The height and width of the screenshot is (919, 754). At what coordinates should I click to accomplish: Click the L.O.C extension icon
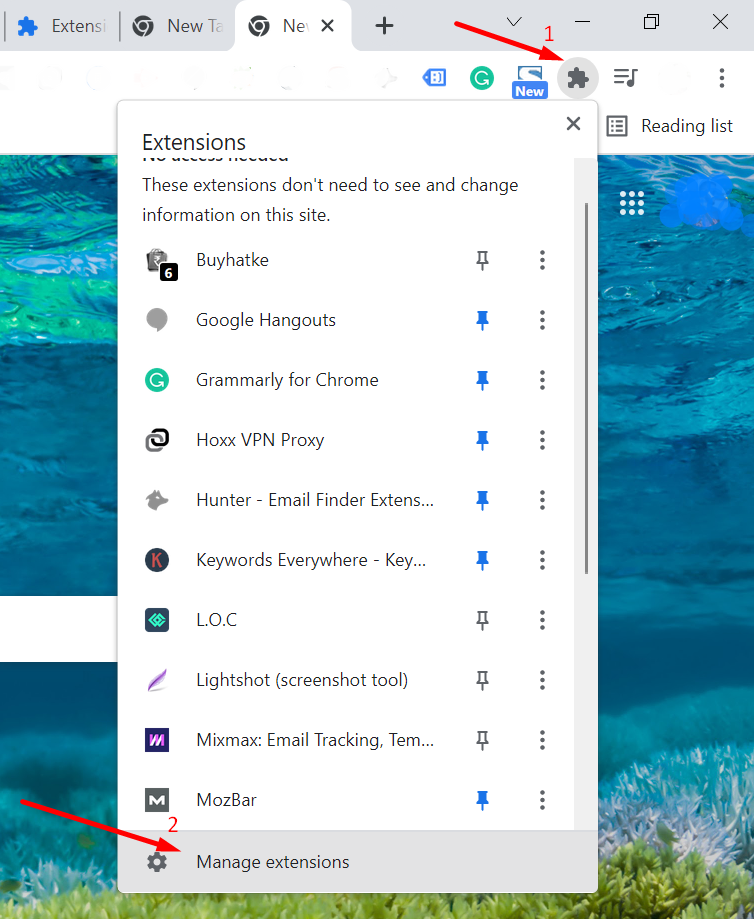(157, 620)
